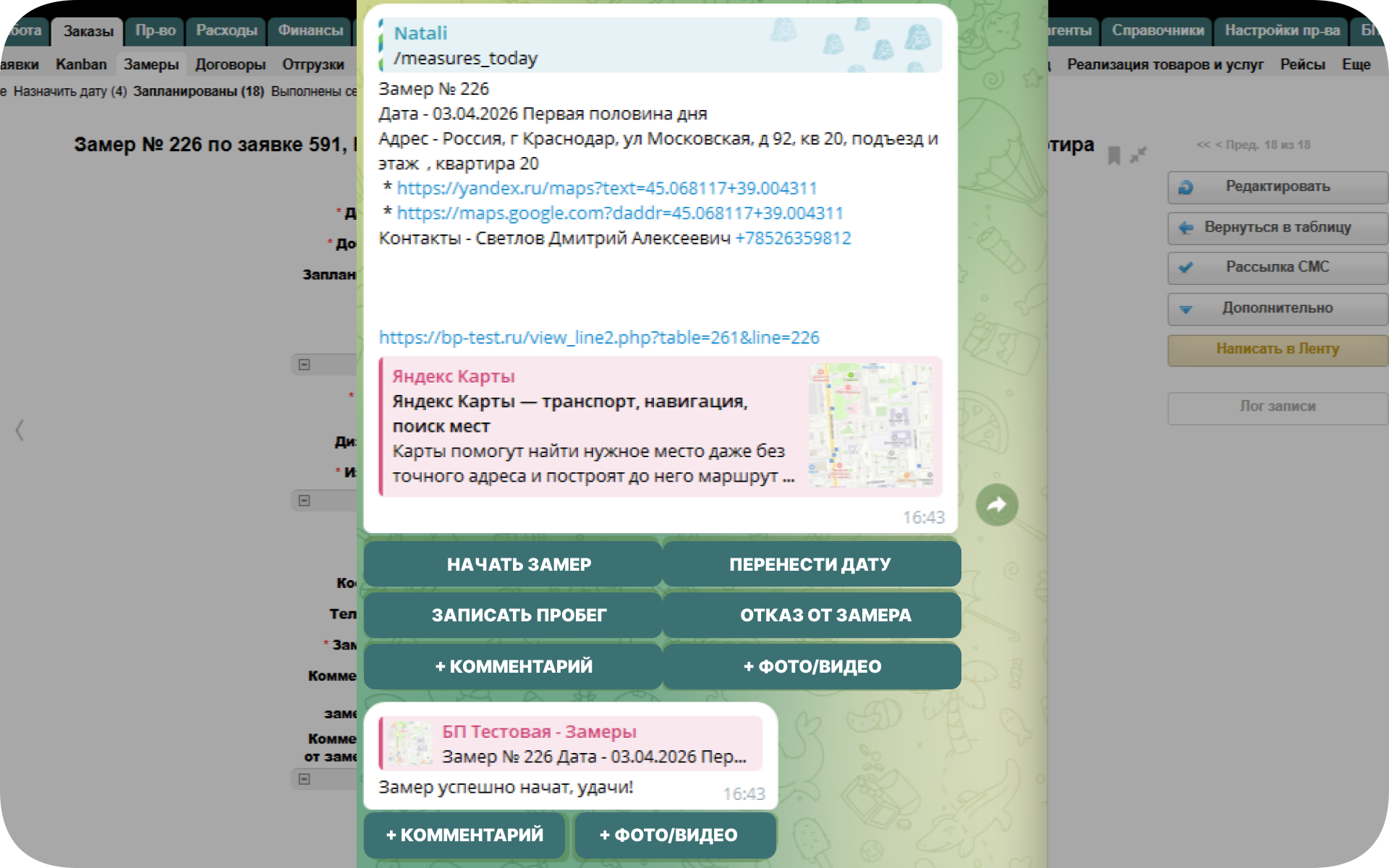The height and width of the screenshot is (868, 1389).
Task: Click the Yandex map preview thumbnail
Action: [871, 425]
